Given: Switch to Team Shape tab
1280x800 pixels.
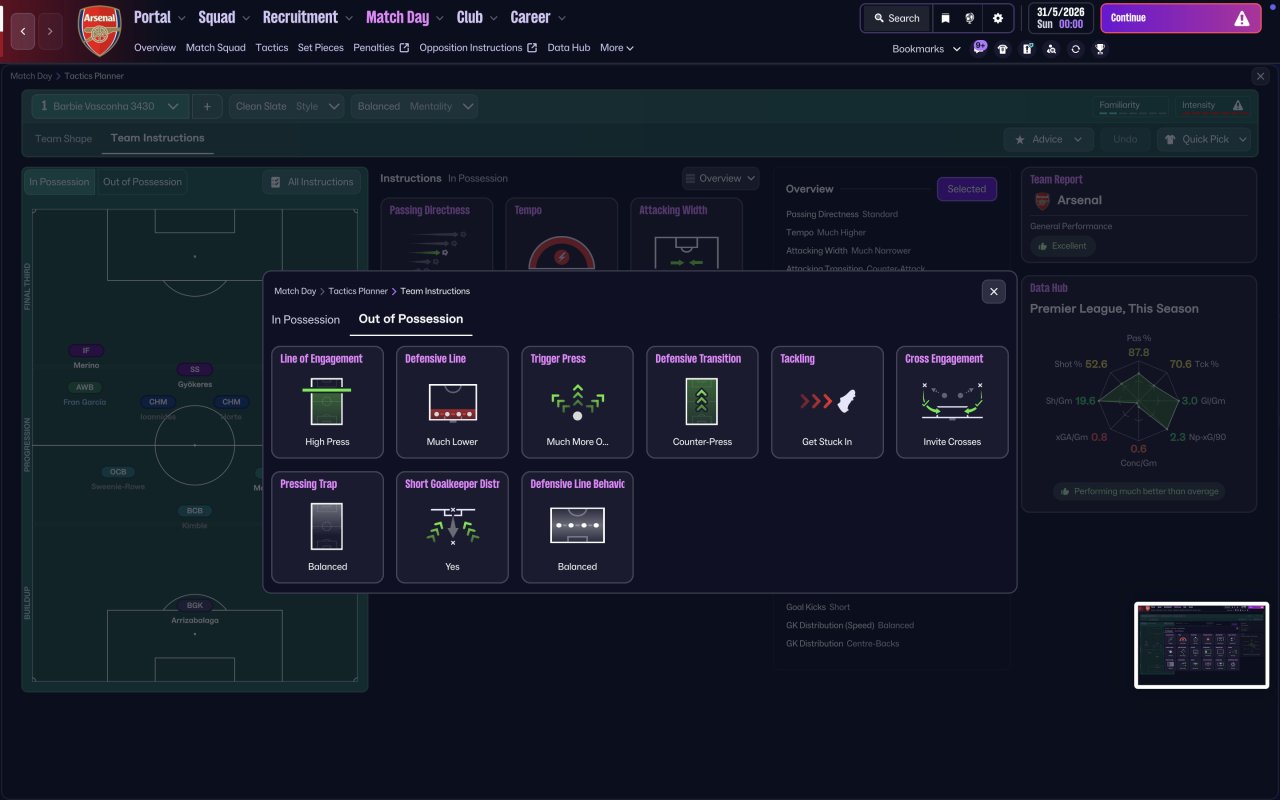Looking at the screenshot, I should click(63, 139).
